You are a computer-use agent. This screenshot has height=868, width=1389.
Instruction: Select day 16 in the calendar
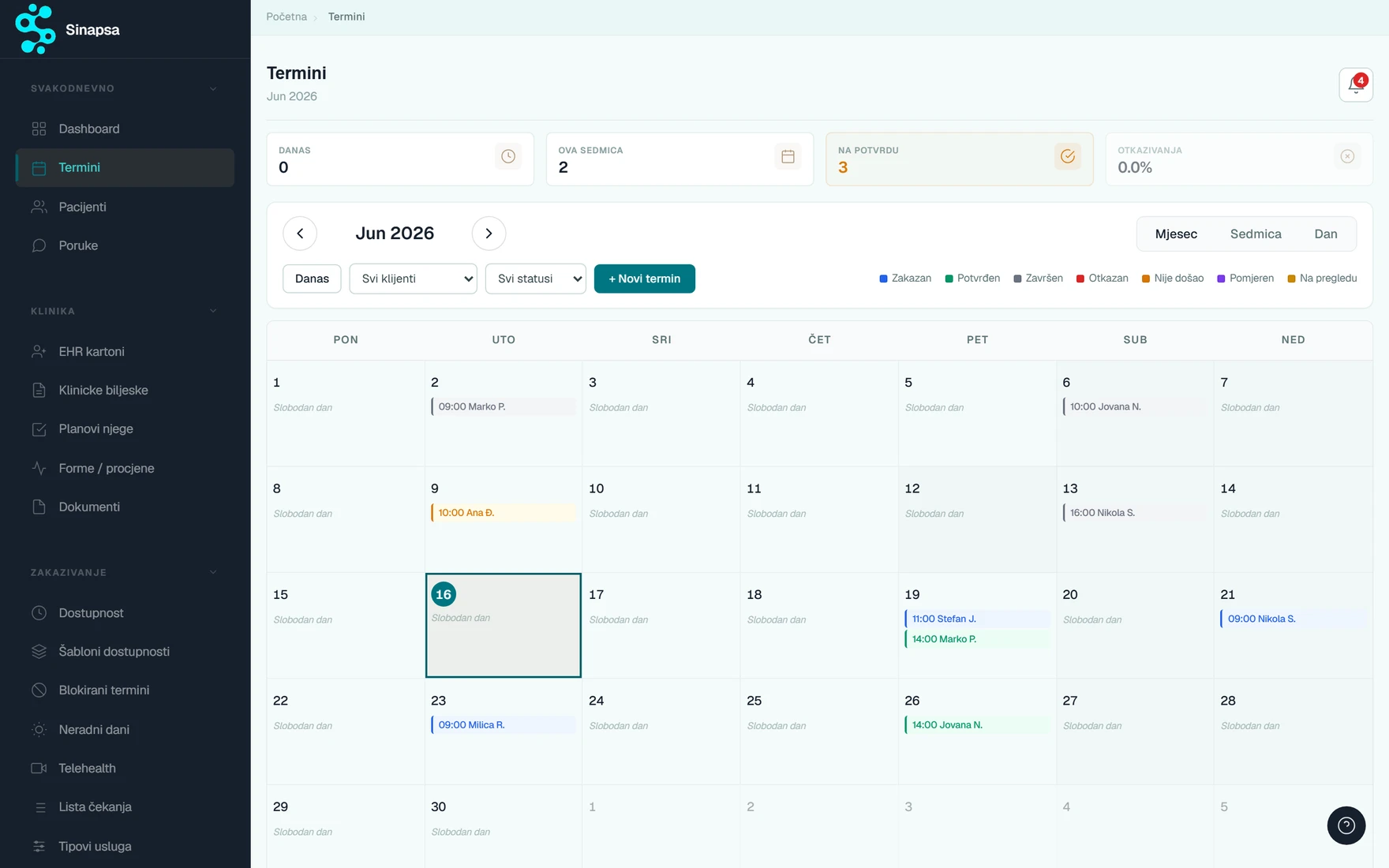coord(504,625)
